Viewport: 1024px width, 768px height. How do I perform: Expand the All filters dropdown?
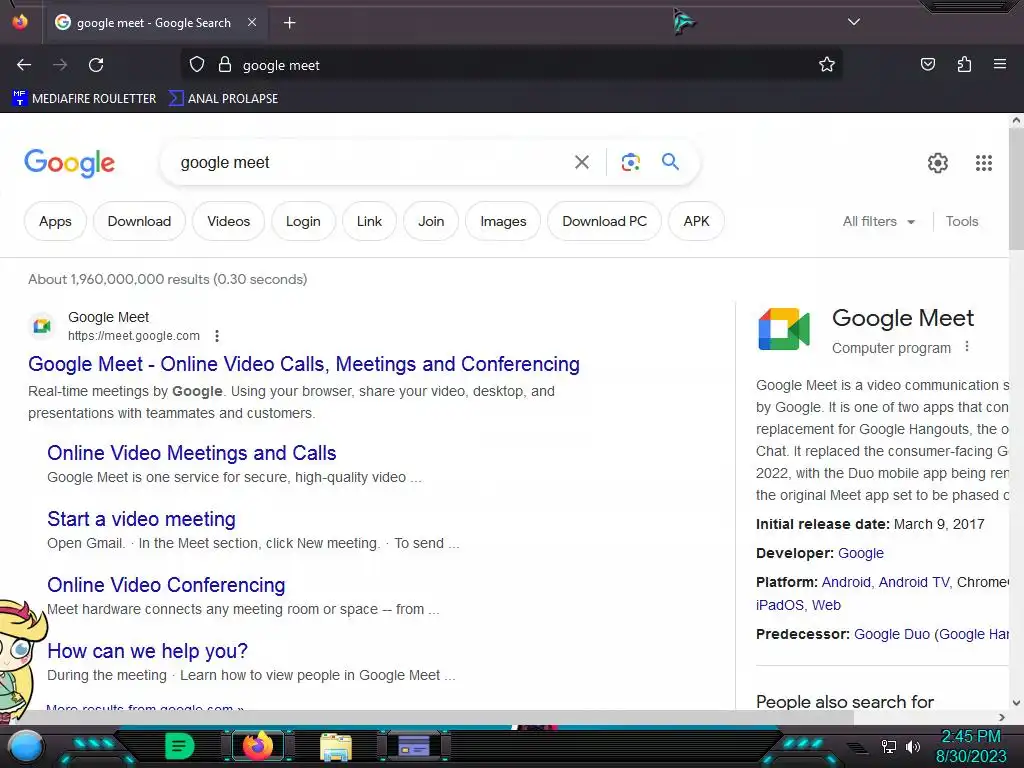[878, 221]
